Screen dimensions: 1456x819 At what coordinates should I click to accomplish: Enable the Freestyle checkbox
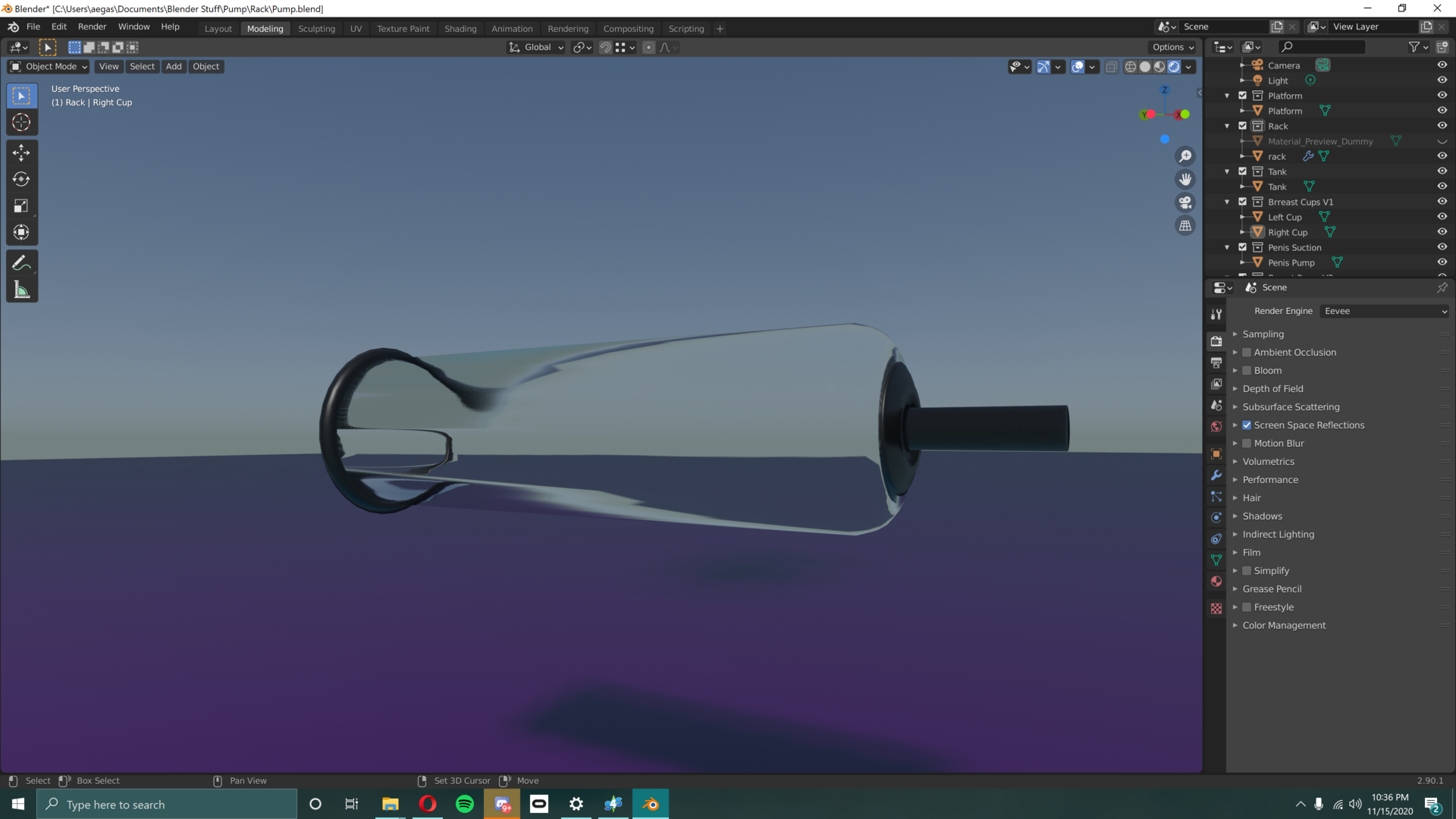point(1247,607)
